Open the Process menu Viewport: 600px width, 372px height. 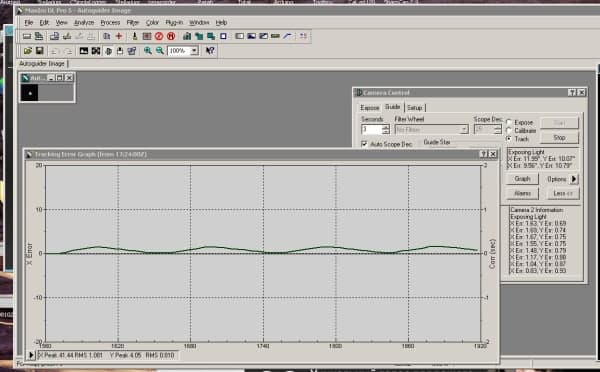click(x=110, y=23)
